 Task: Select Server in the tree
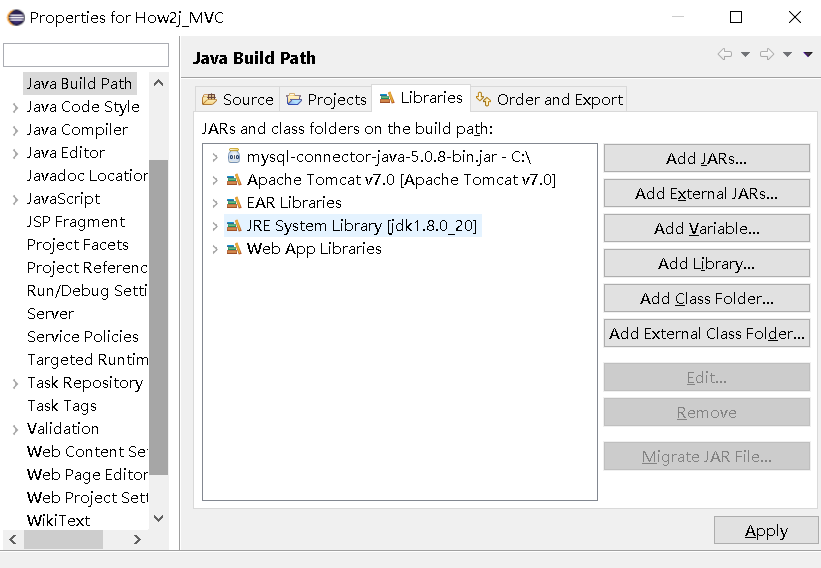pyautogui.click(x=50, y=314)
